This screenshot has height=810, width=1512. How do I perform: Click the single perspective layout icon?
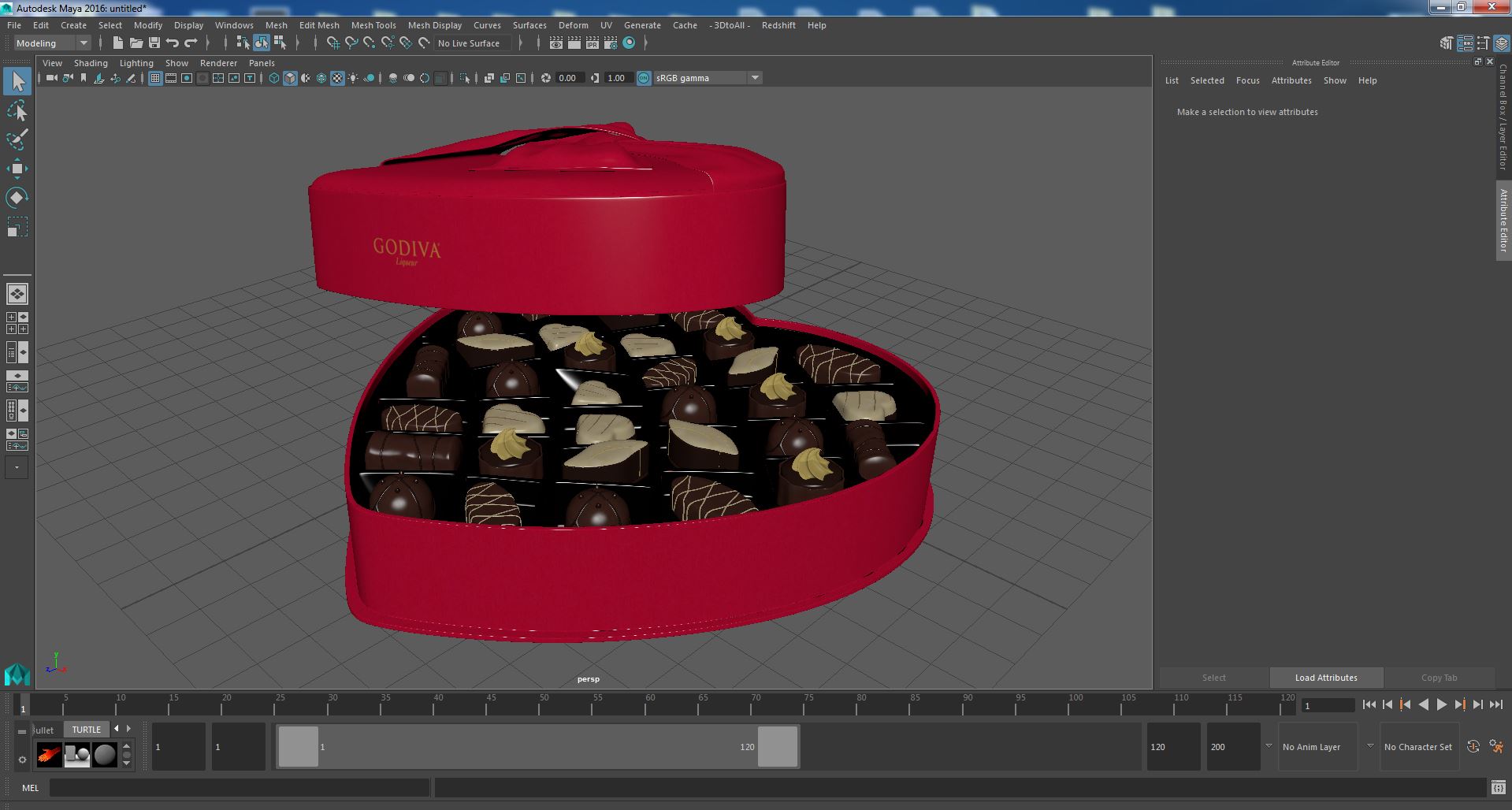(17, 294)
